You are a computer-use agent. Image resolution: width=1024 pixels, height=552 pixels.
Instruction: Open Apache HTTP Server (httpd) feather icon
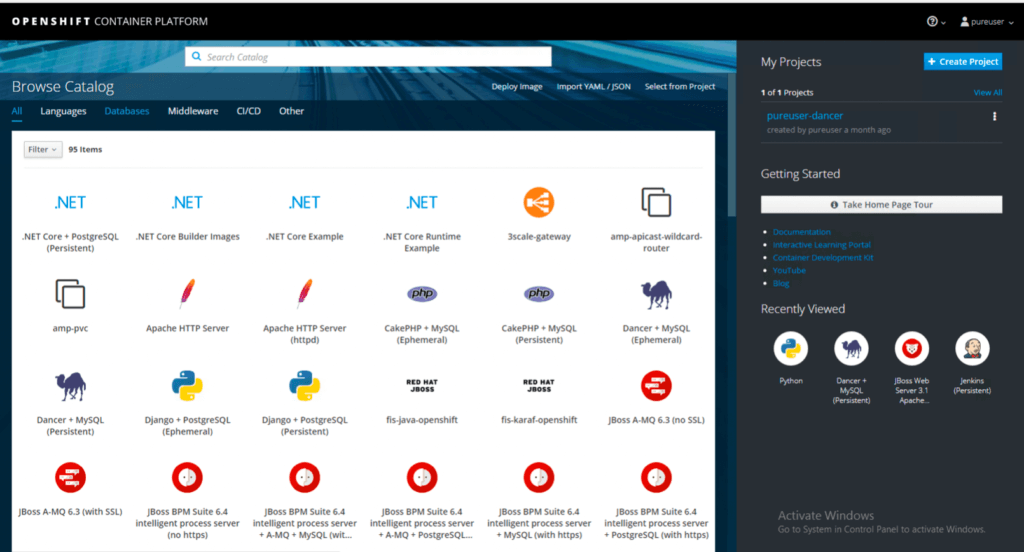304,294
